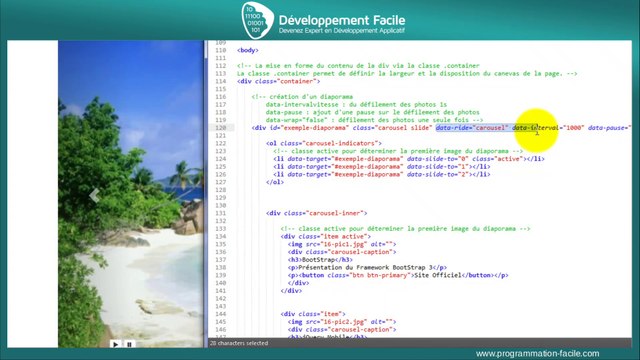Click the <div class="item active"> line
Screen dimensions: 640x360
pyautogui.click(x=325, y=236)
